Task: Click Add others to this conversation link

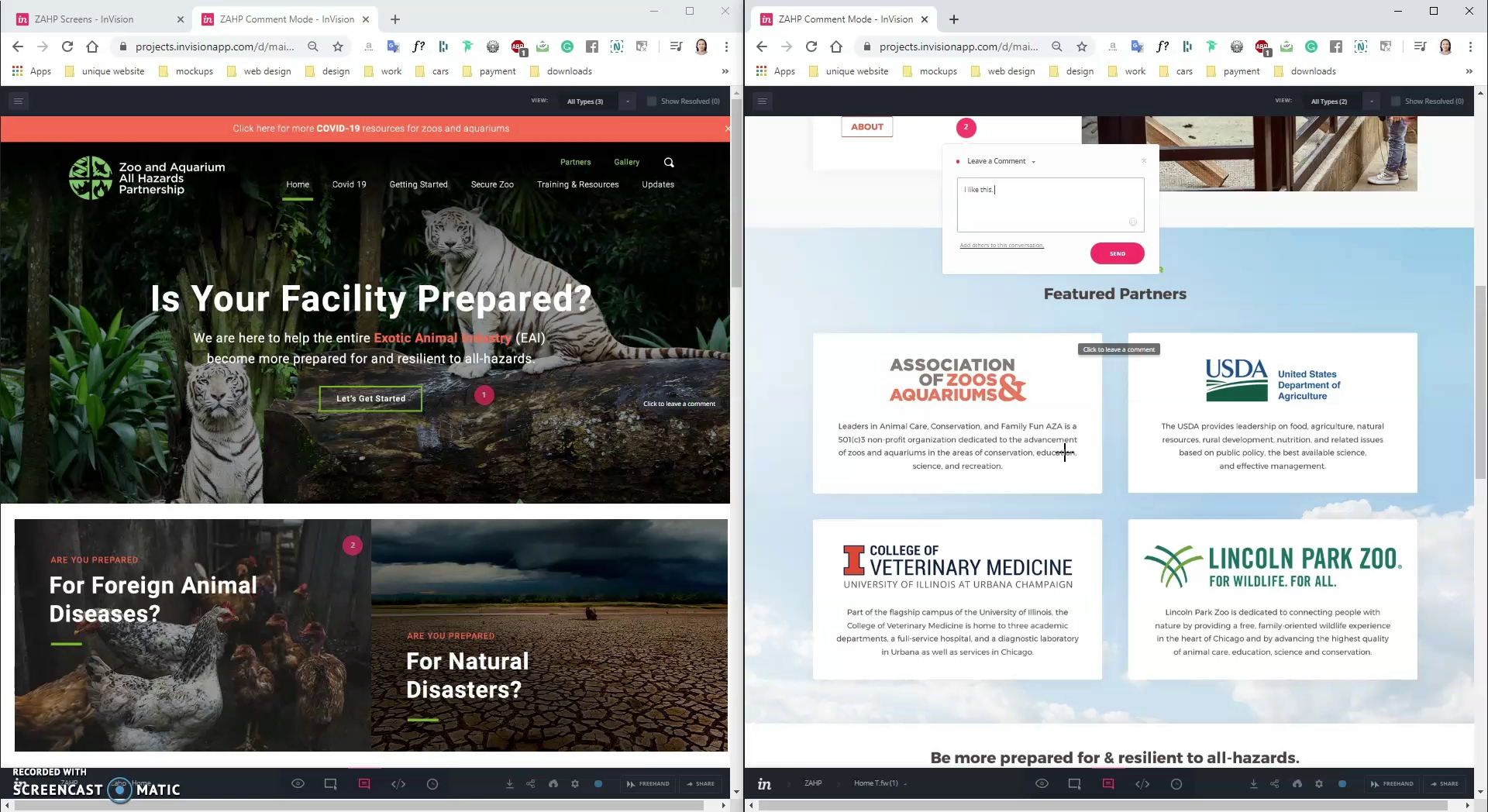Action: coord(1001,246)
